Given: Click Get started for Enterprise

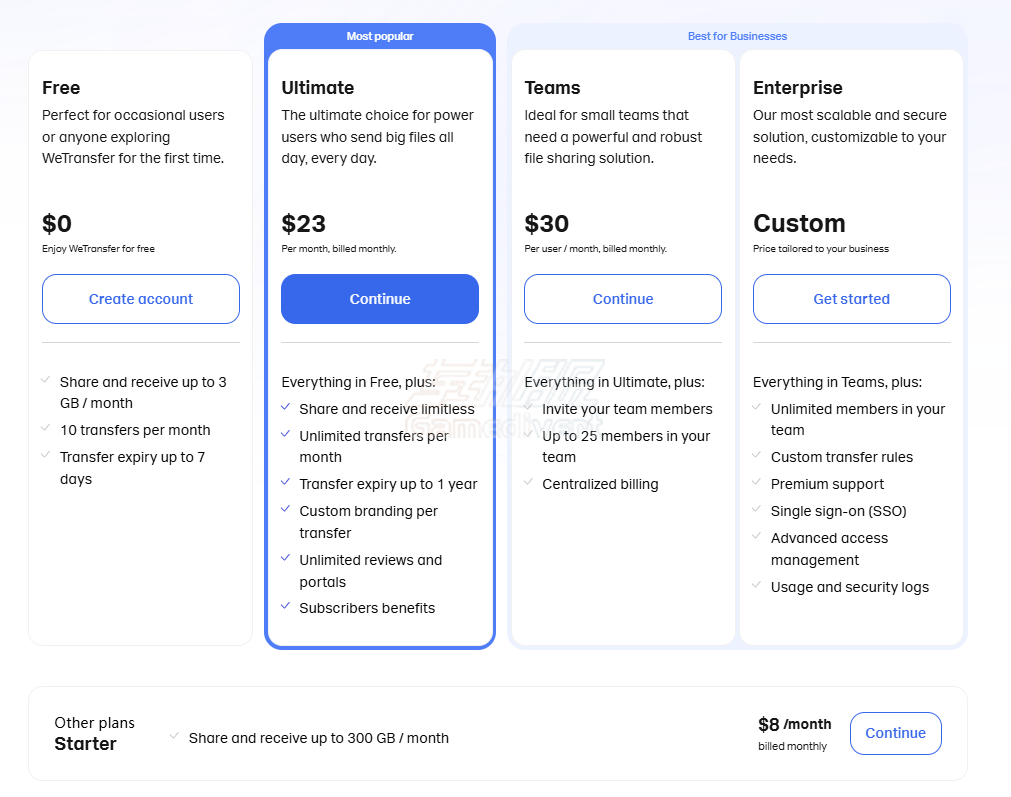Looking at the screenshot, I should tap(852, 299).
